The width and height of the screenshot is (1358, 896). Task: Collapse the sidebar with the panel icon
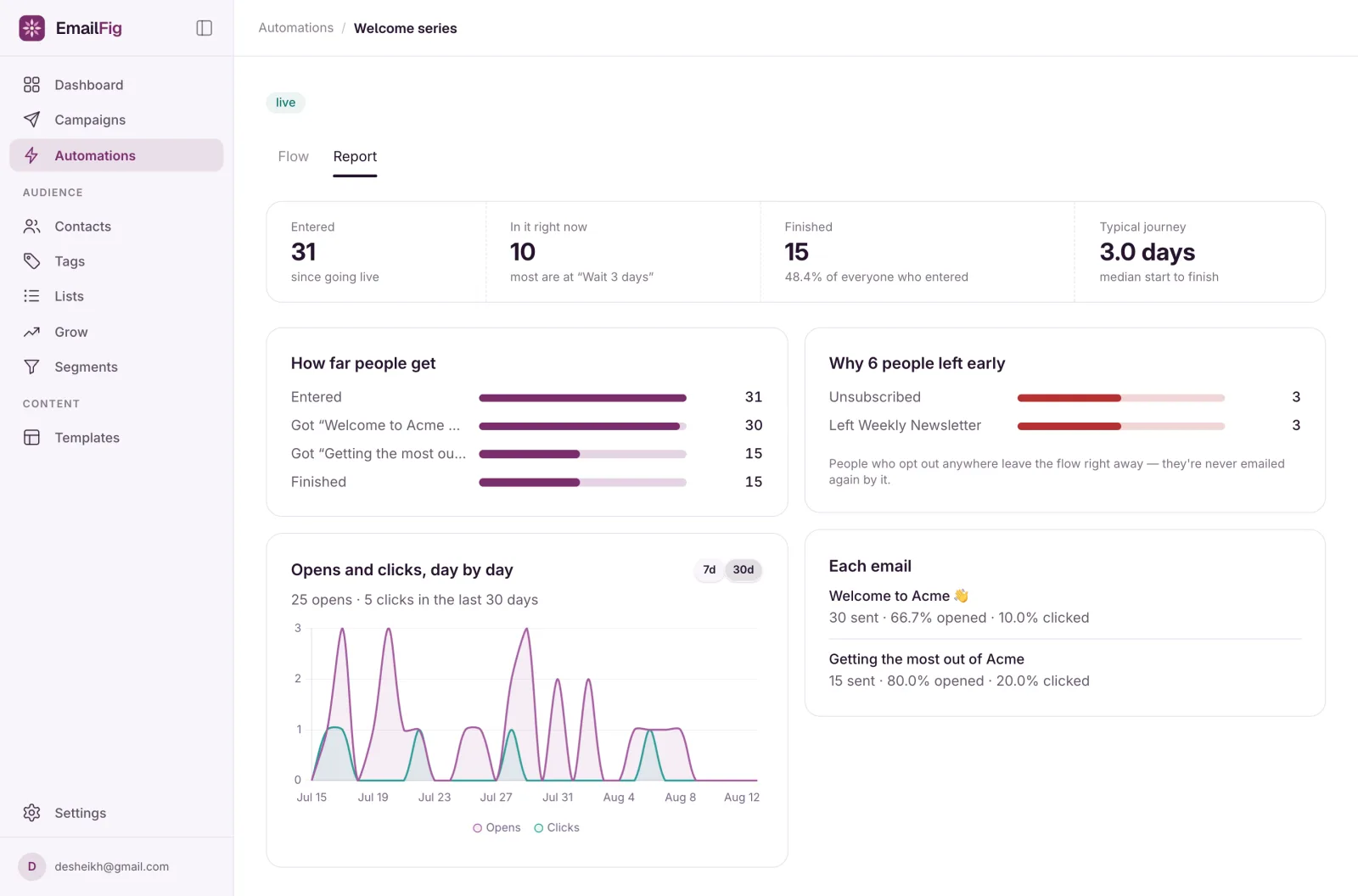pos(204,28)
